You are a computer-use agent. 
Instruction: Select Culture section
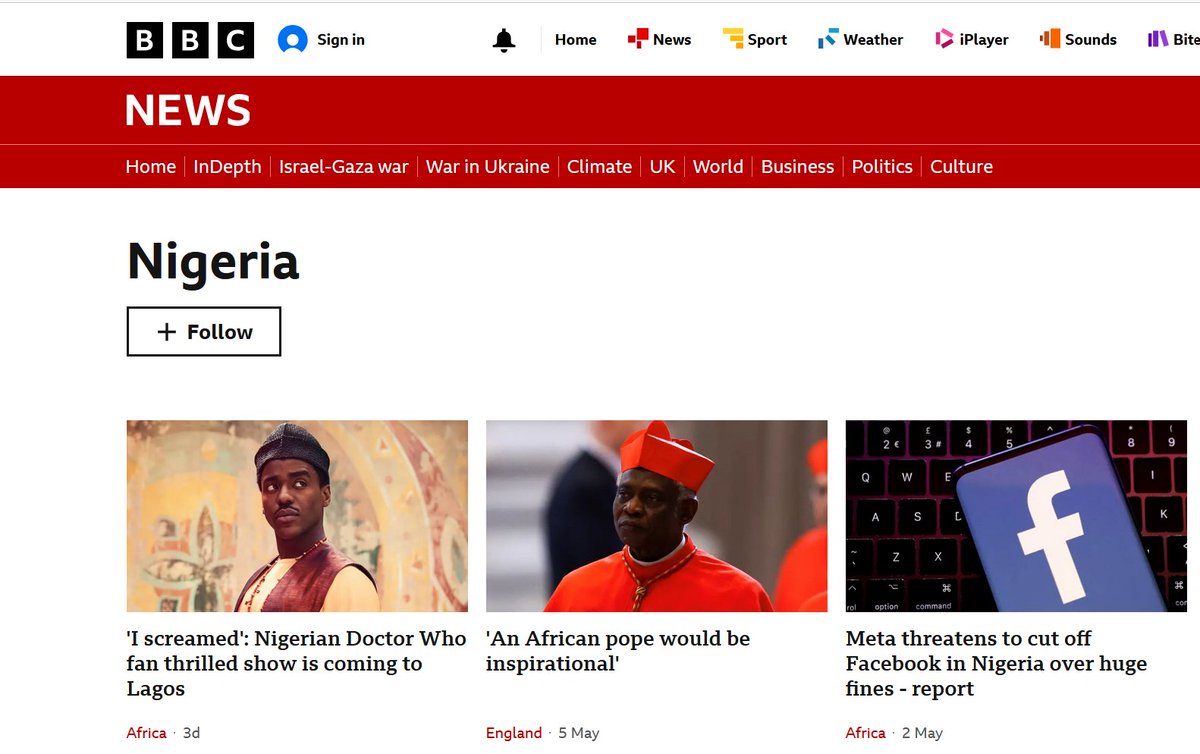(961, 167)
